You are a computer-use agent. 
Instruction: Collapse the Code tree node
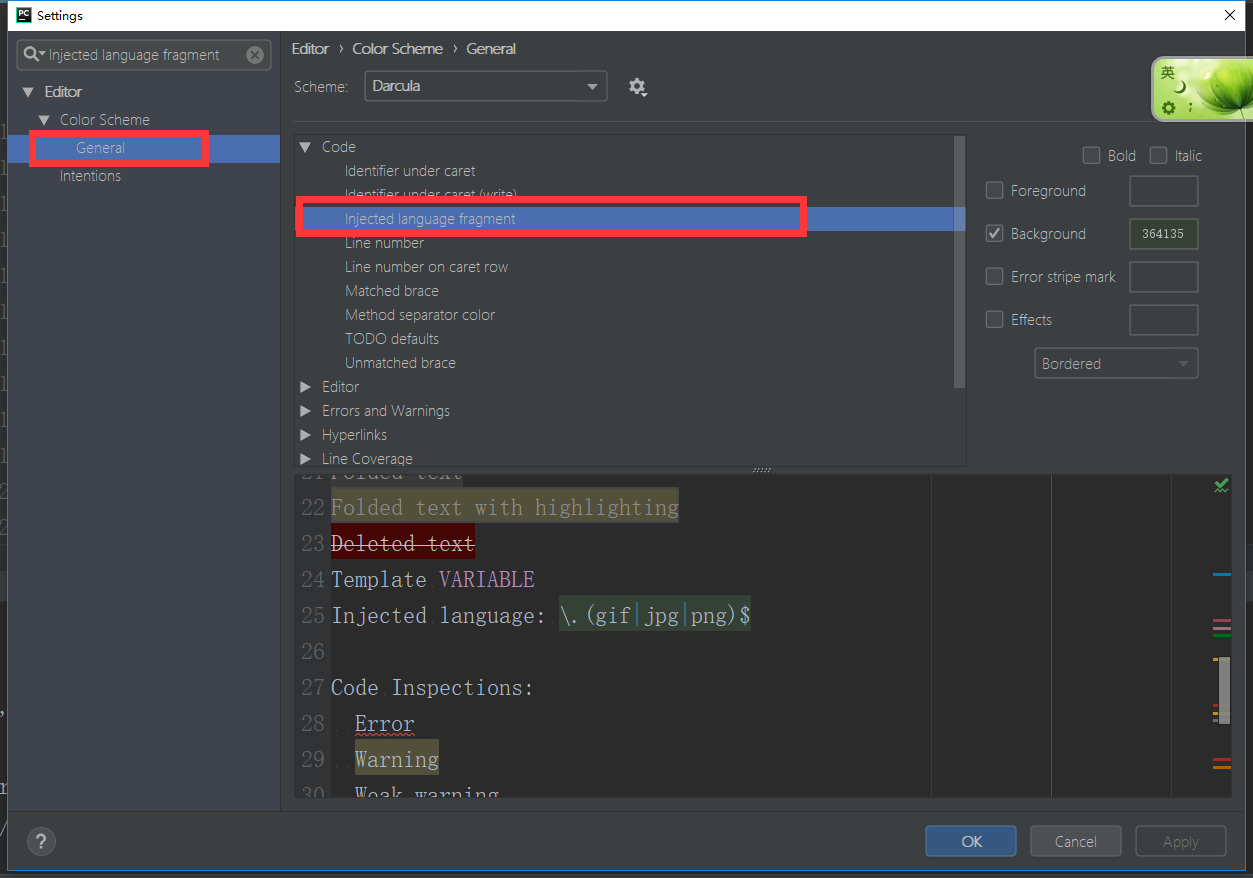[306, 147]
